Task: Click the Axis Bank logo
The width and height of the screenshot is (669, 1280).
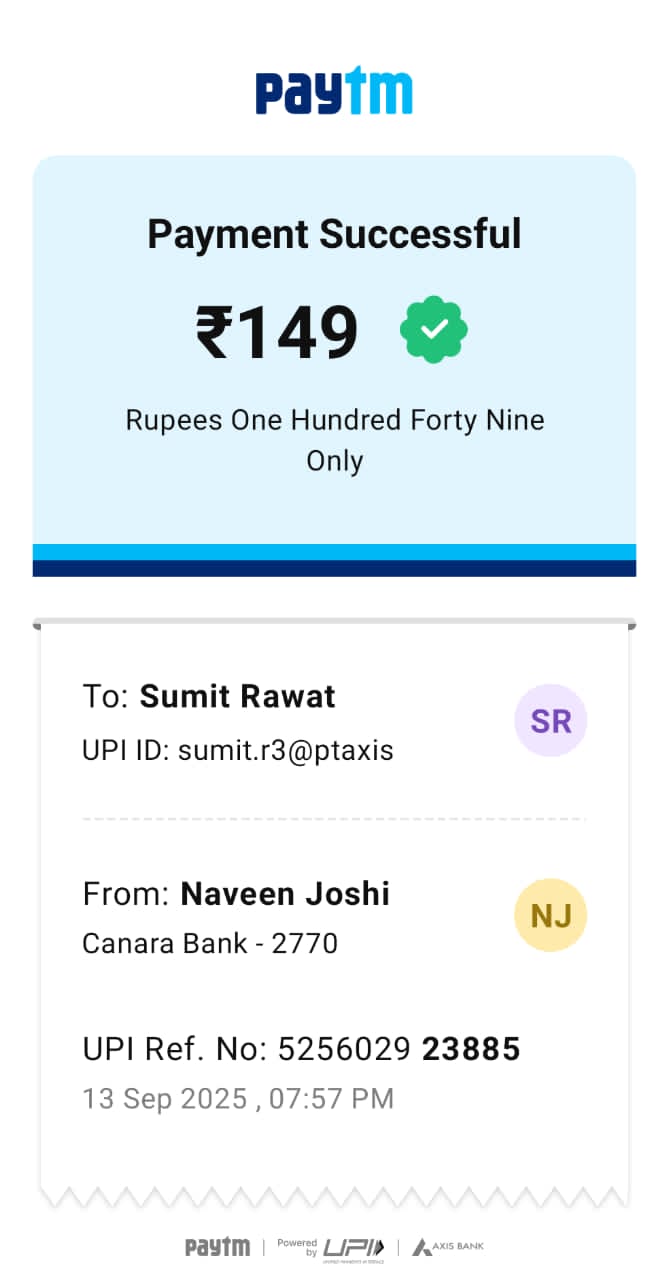Action: click(x=449, y=1246)
